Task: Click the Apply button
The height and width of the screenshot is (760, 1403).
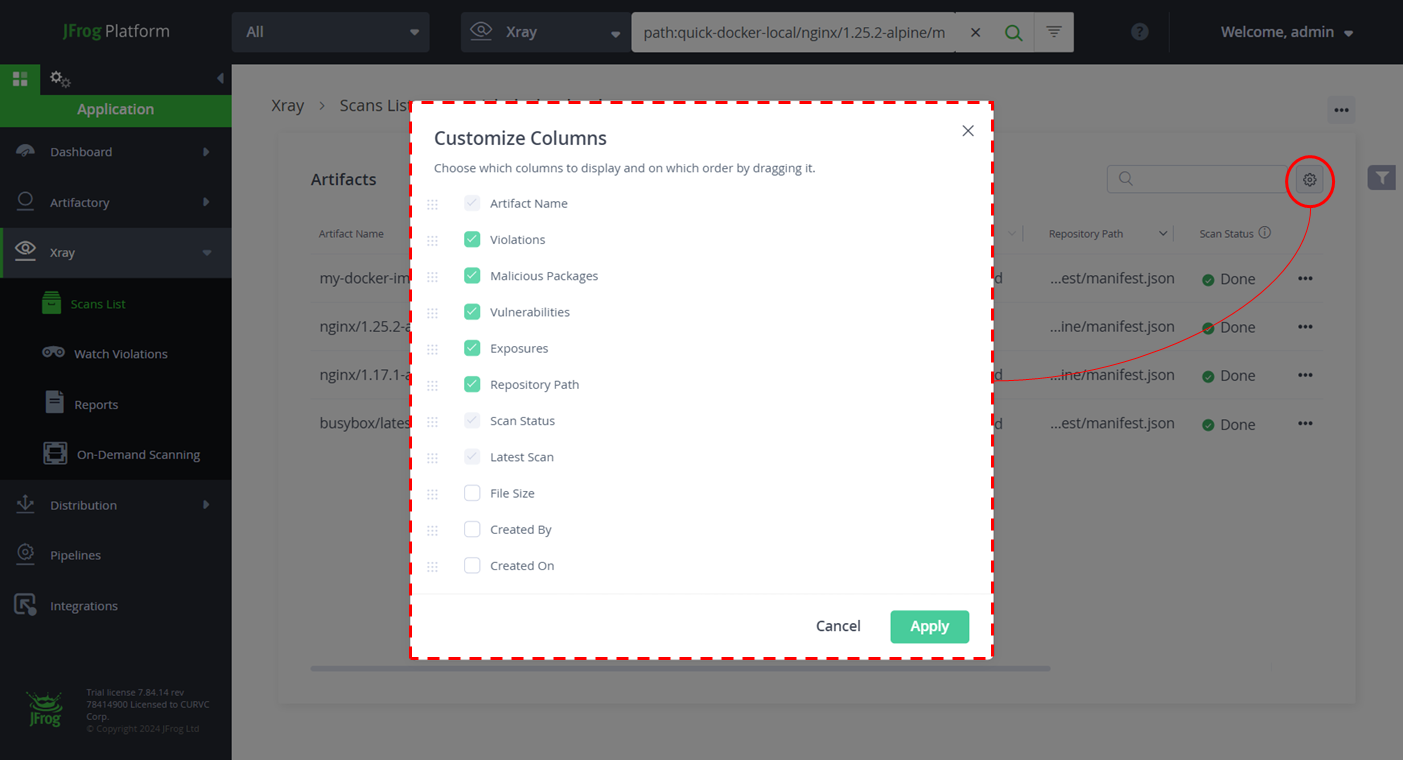Action: [929, 626]
